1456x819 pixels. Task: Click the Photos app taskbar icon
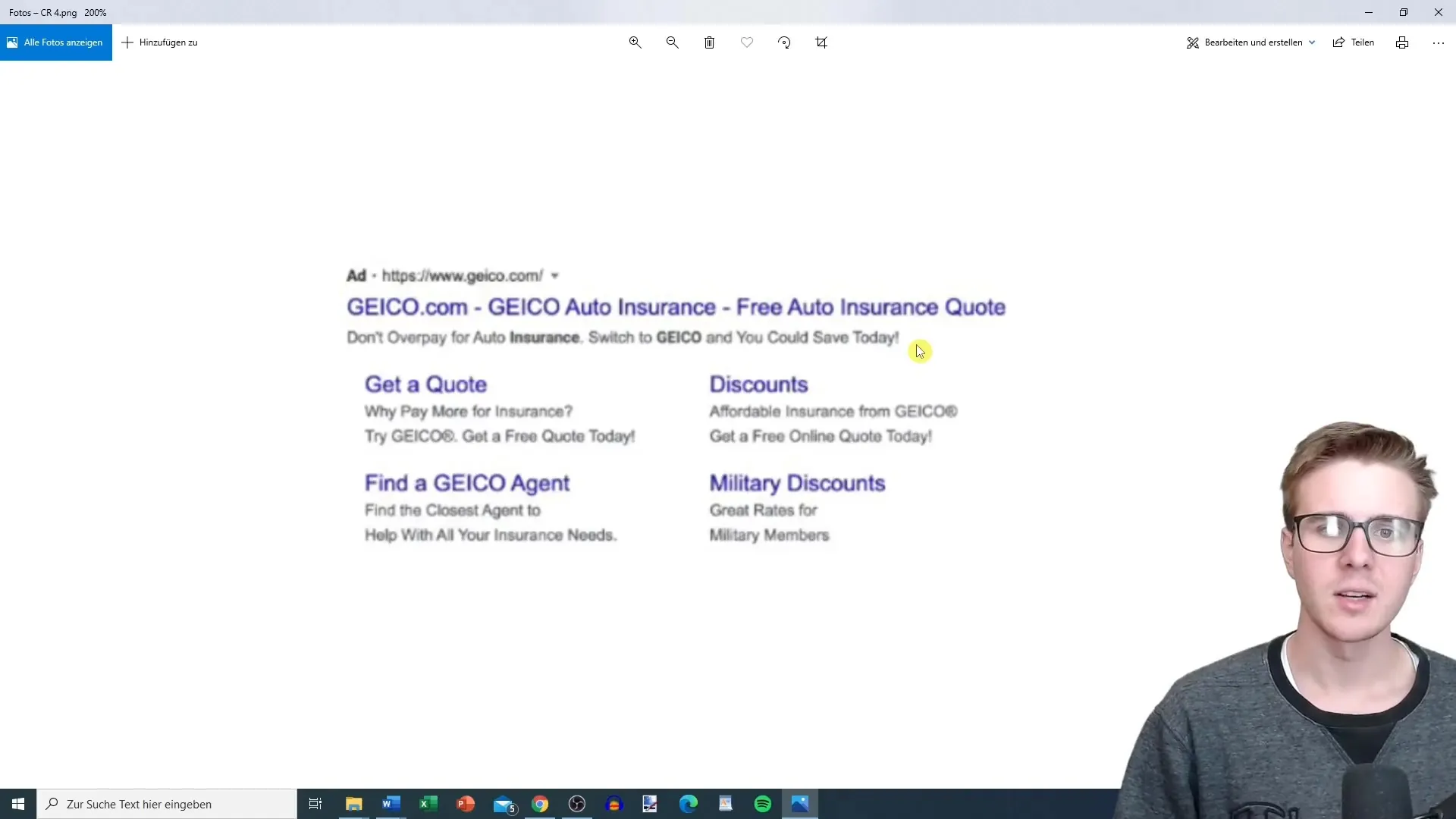tap(800, 804)
